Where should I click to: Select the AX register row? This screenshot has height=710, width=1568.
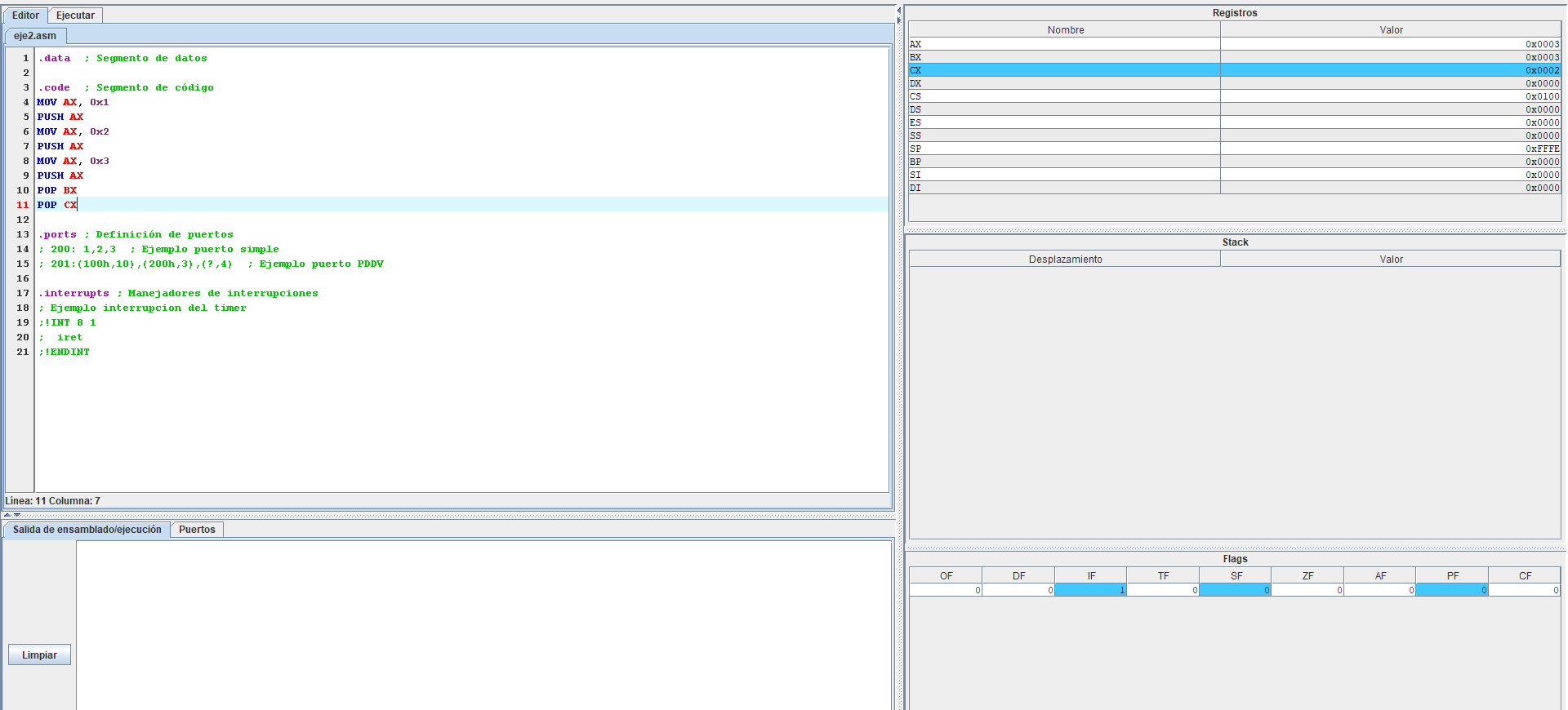(1235, 44)
